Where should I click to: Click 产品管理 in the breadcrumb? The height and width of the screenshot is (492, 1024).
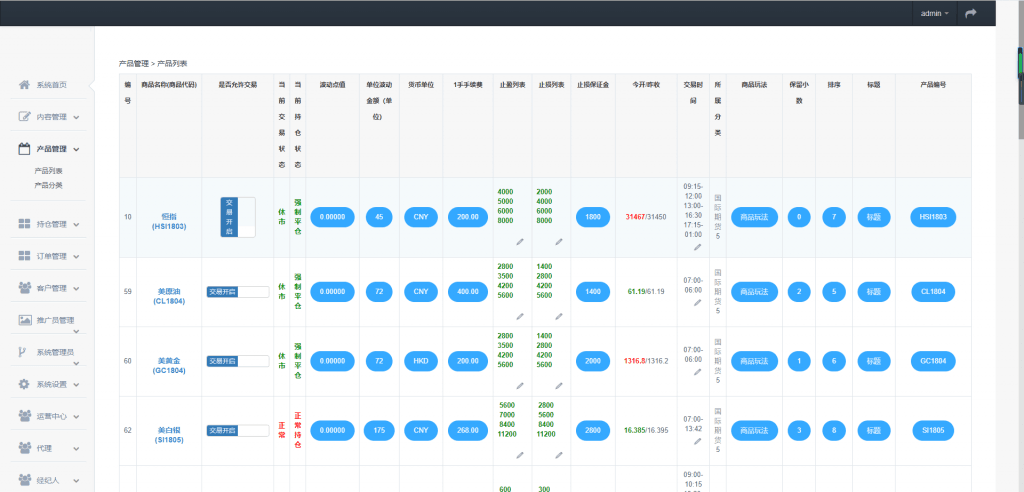(134, 63)
